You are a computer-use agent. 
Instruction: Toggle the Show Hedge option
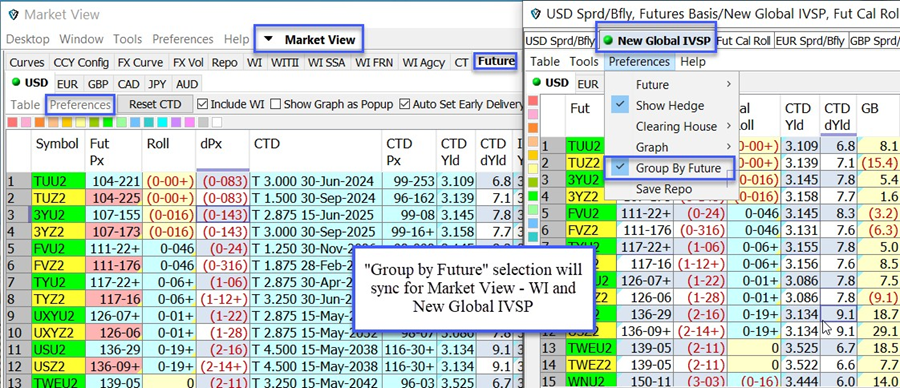tap(672, 106)
